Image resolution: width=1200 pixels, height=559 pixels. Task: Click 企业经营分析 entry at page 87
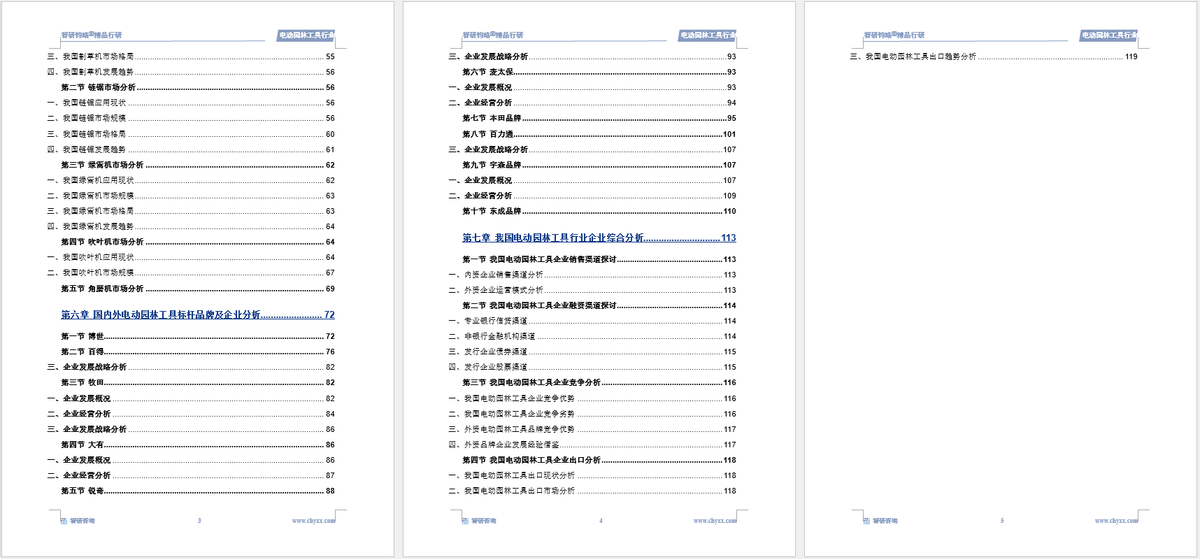point(191,475)
